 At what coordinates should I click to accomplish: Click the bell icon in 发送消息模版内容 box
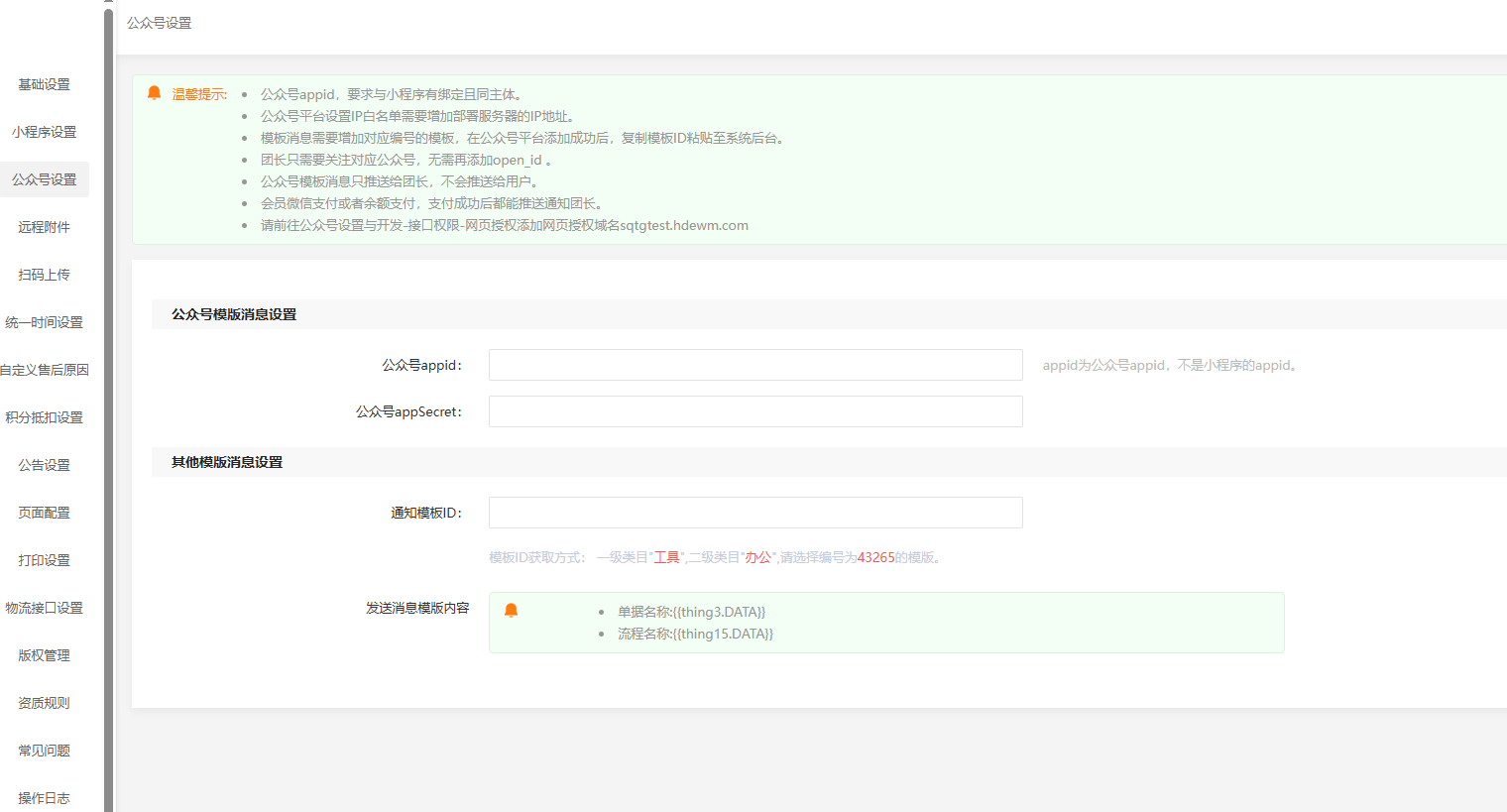point(511,611)
